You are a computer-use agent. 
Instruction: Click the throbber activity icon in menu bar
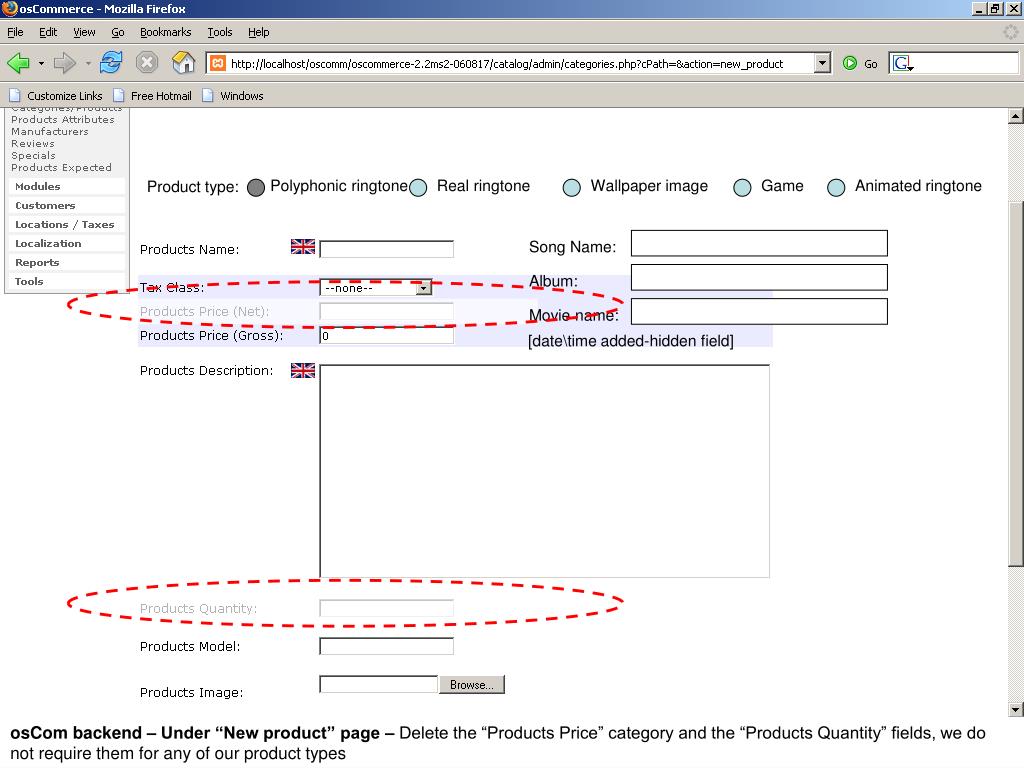(x=1010, y=31)
